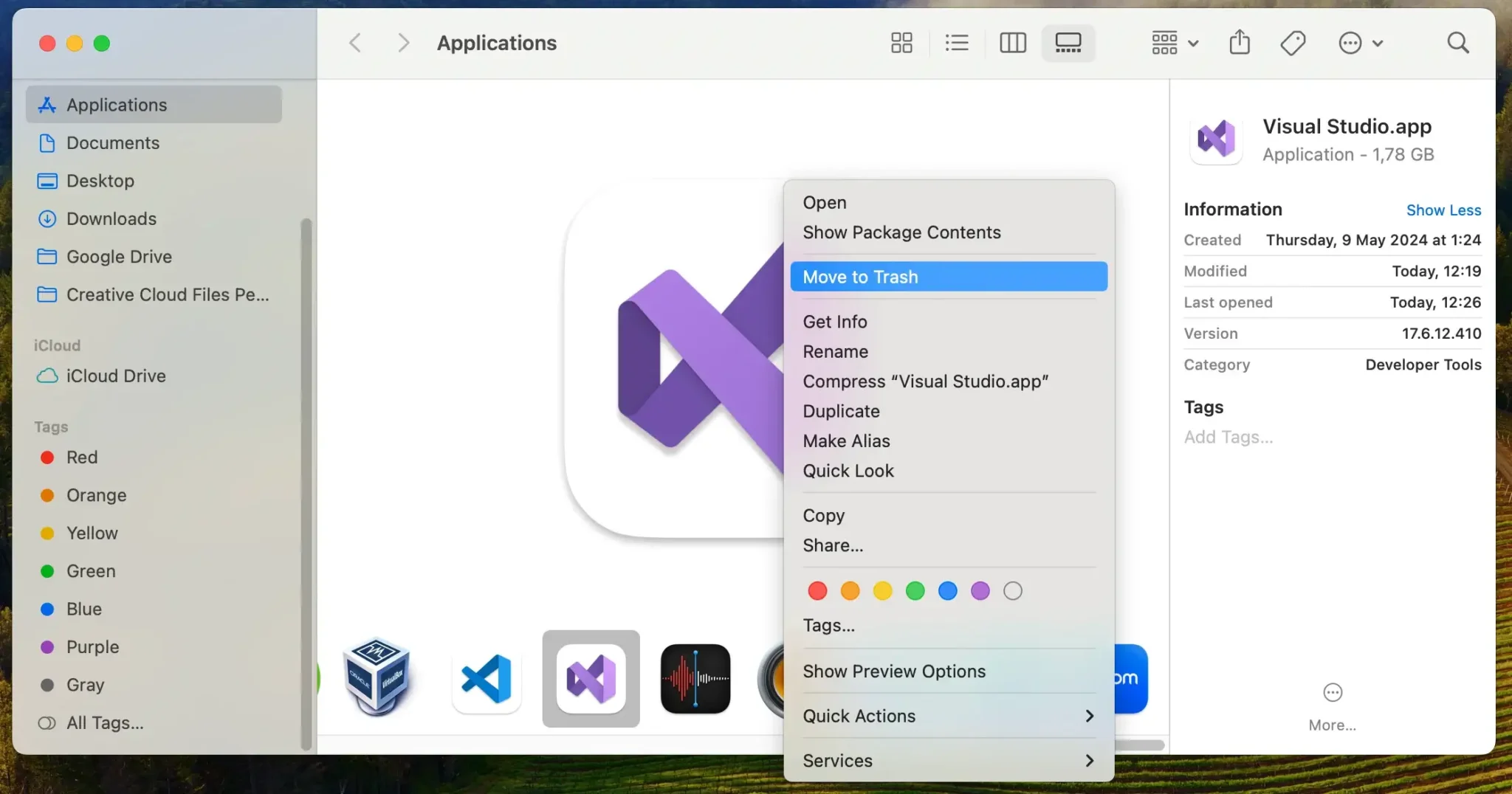The width and height of the screenshot is (1512, 794).
Task: Open the Group By dropdown in toolbar
Action: pyautogui.click(x=1175, y=43)
